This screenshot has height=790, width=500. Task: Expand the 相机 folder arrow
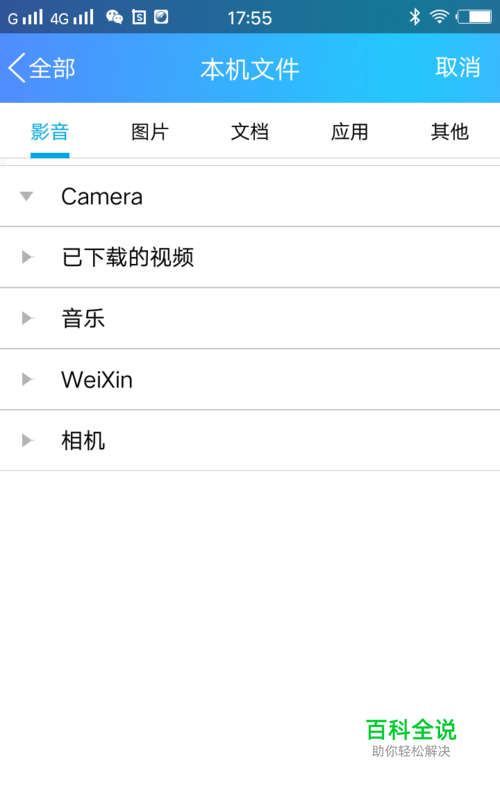[x=27, y=440]
